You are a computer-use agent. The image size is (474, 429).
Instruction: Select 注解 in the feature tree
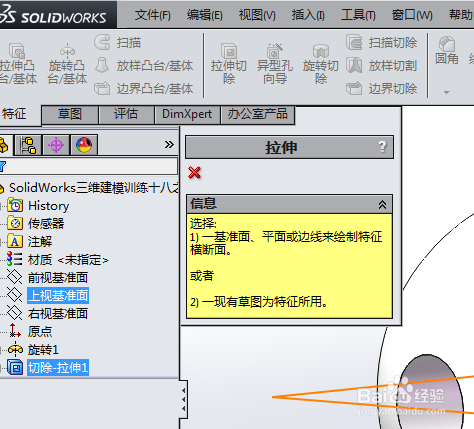coord(40,241)
